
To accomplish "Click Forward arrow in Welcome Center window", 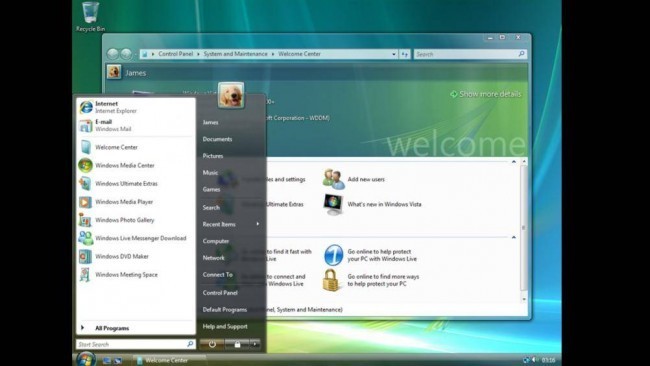I will tap(126, 54).
